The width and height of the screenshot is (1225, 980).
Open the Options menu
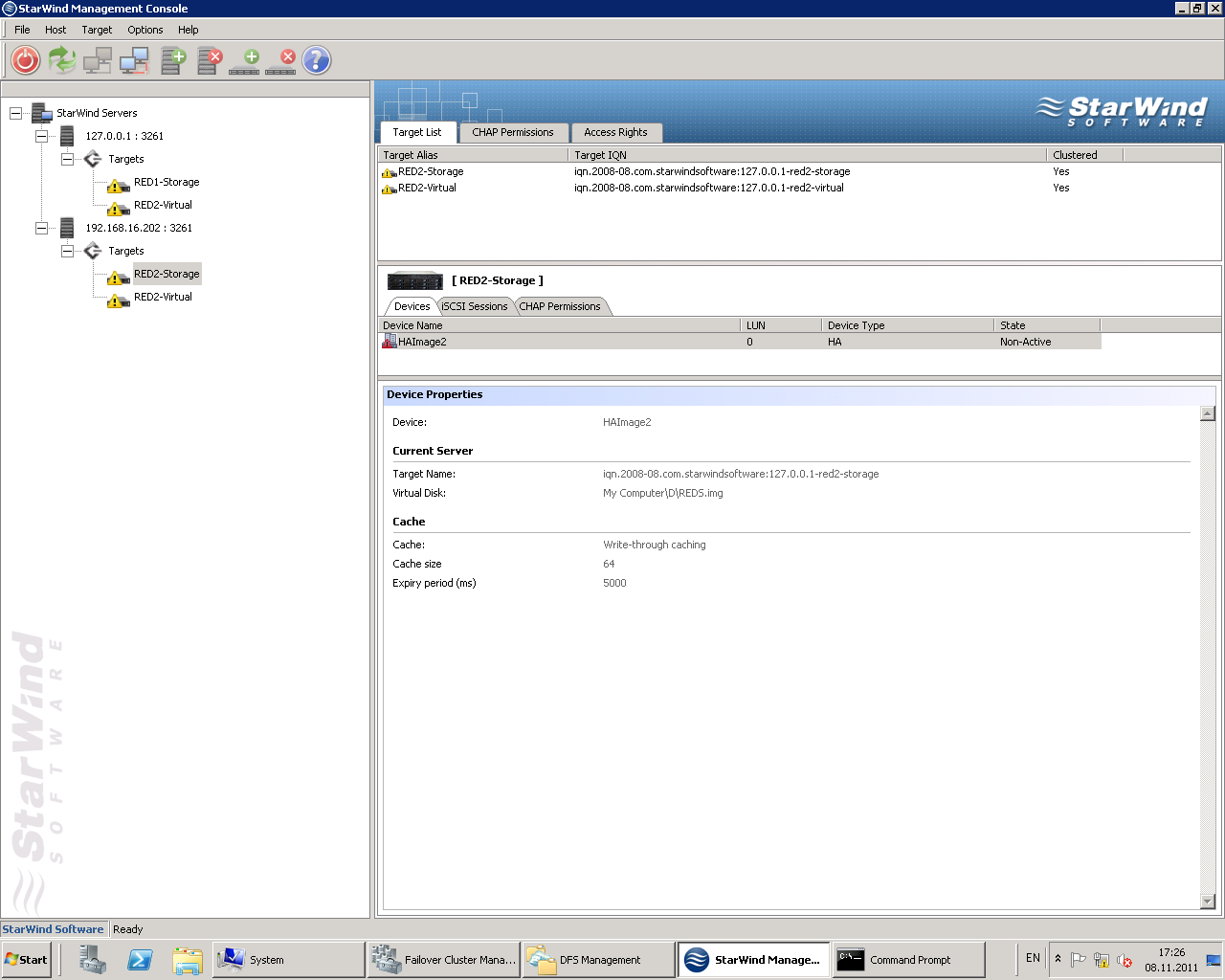(145, 30)
